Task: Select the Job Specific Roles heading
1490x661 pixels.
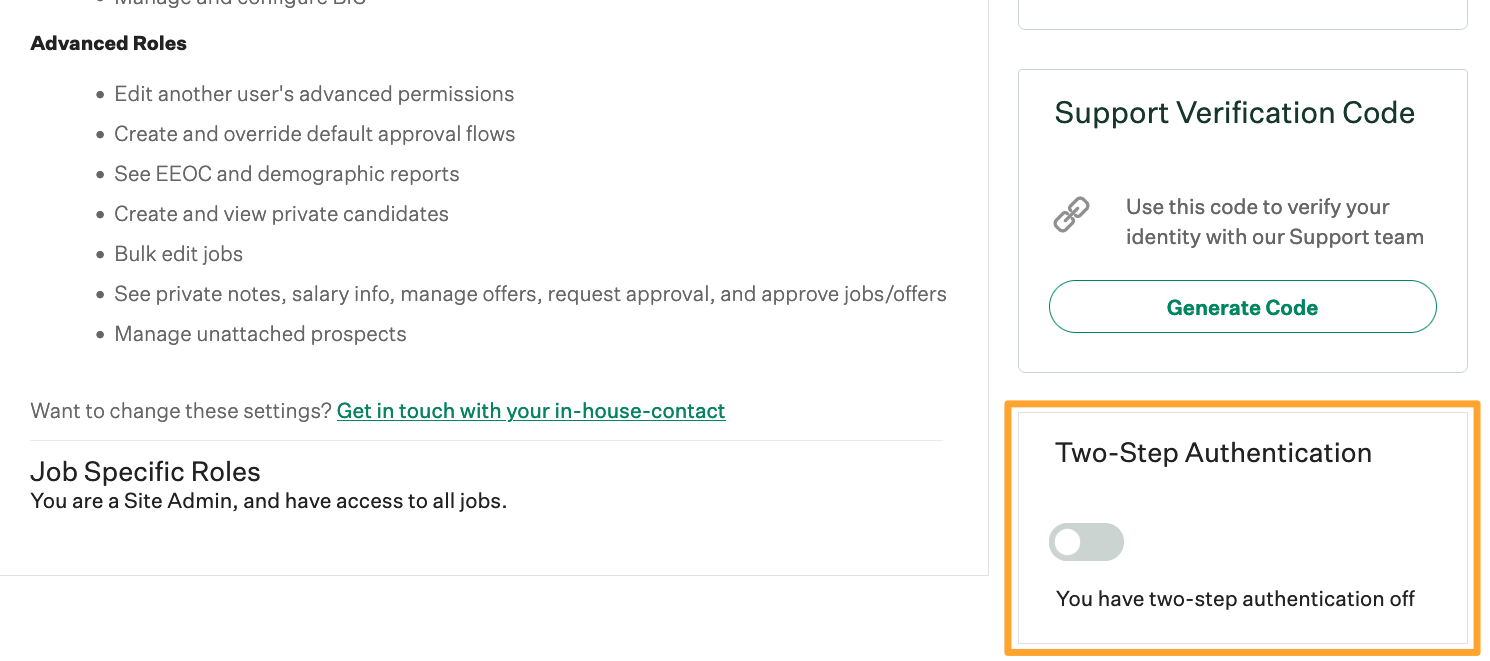Action: (145, 471)
